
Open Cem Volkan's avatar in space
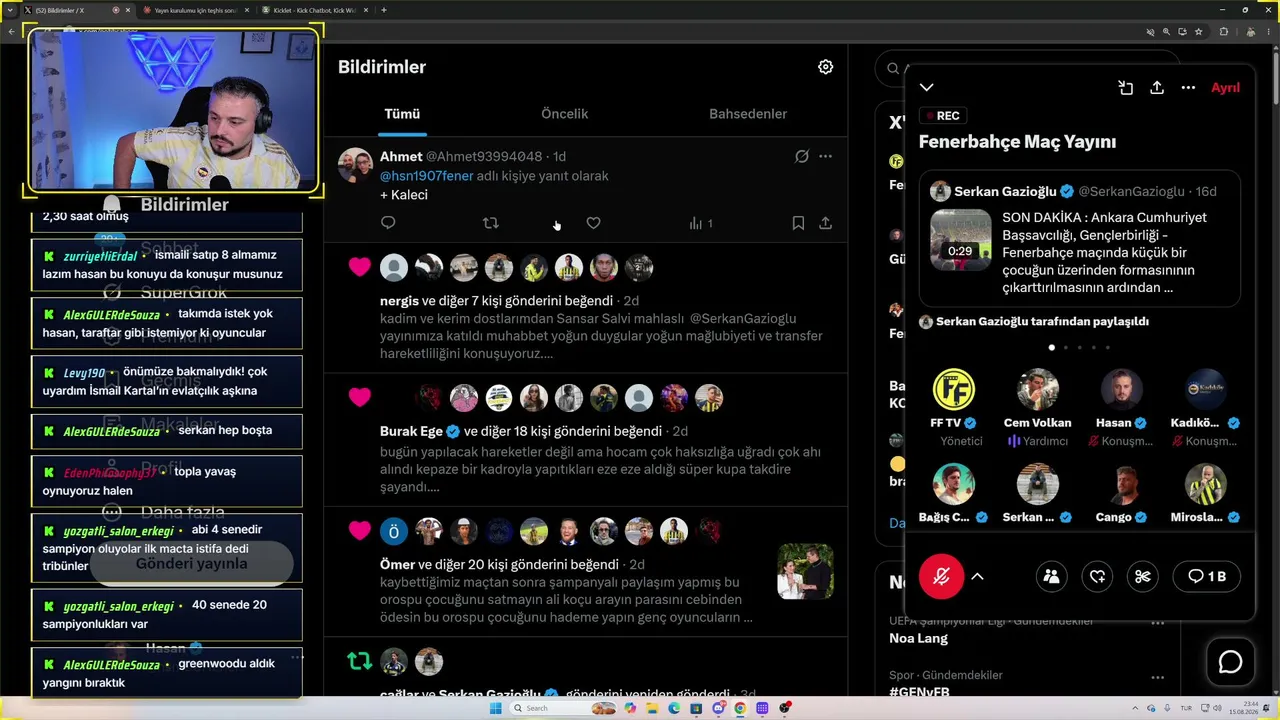tap(1037, 390)
